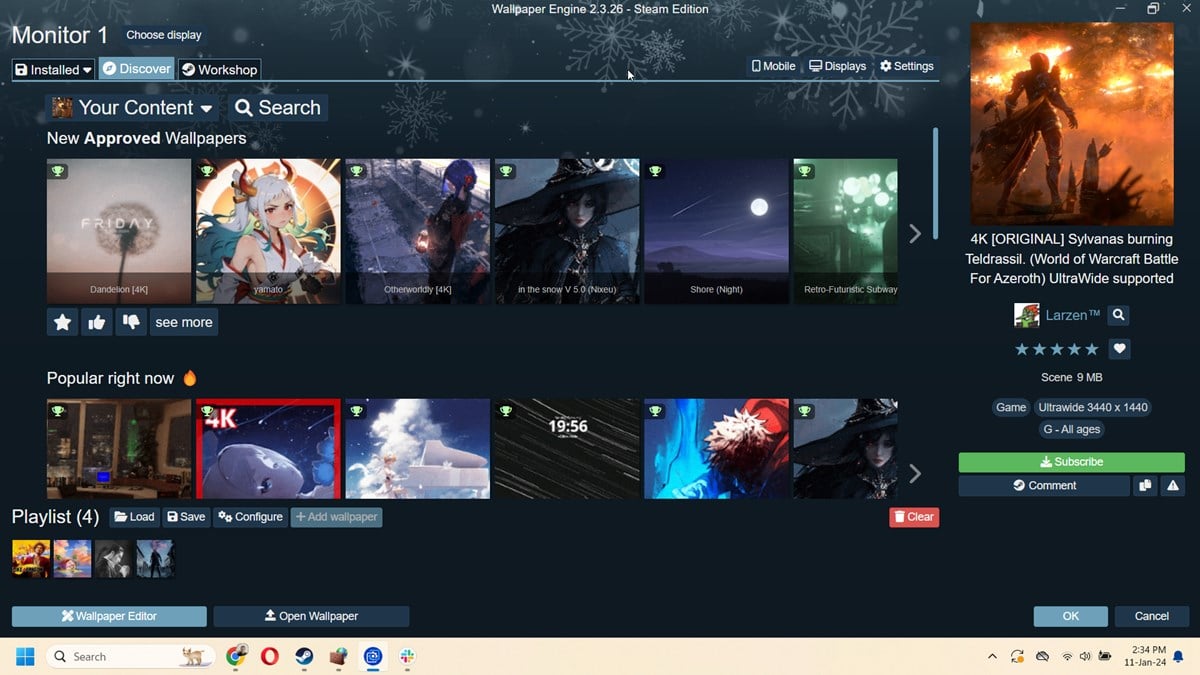Rate the wallpaper using the five stars
Image resolution: width=1200 pixels, height=675 pixels.
coord(1057,349)
